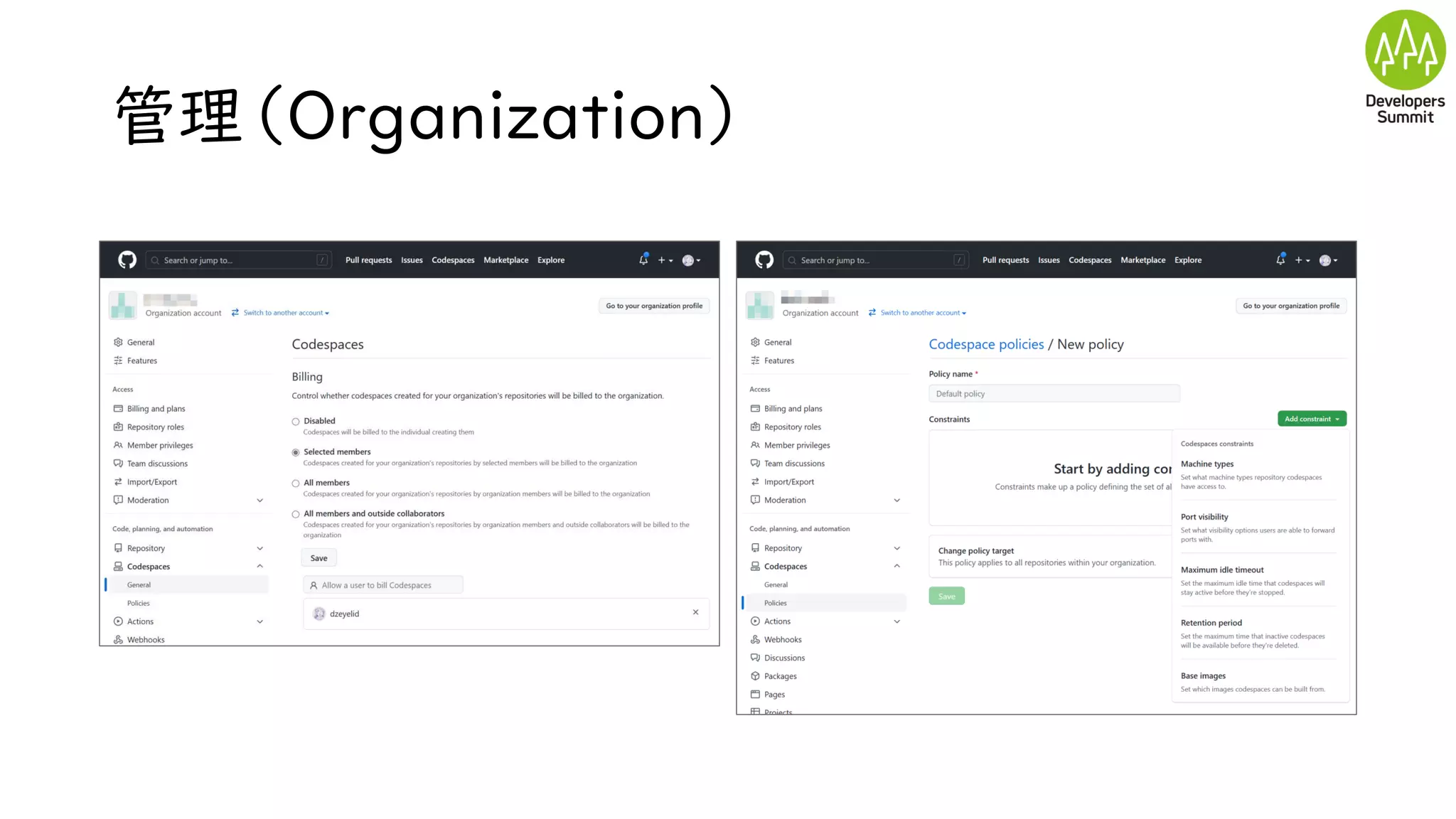
Task: Open Codespaces in left navbar
Action: 453,260
